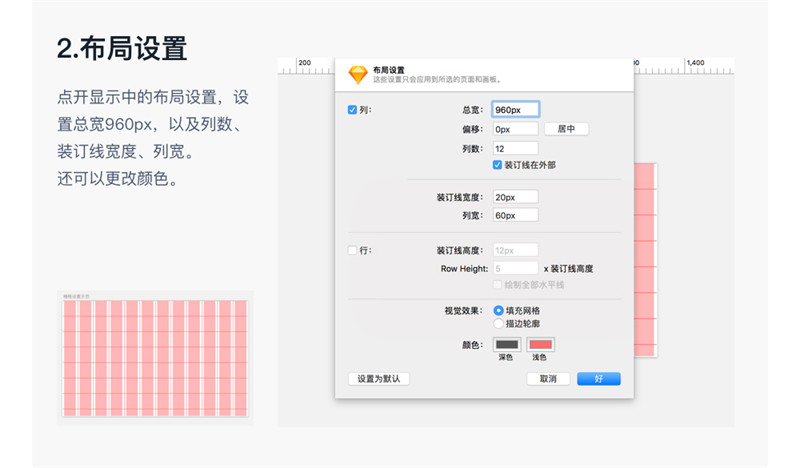Uncheck the 装订线在外部 checkbox
800x468 pixels.
[498, 165]
